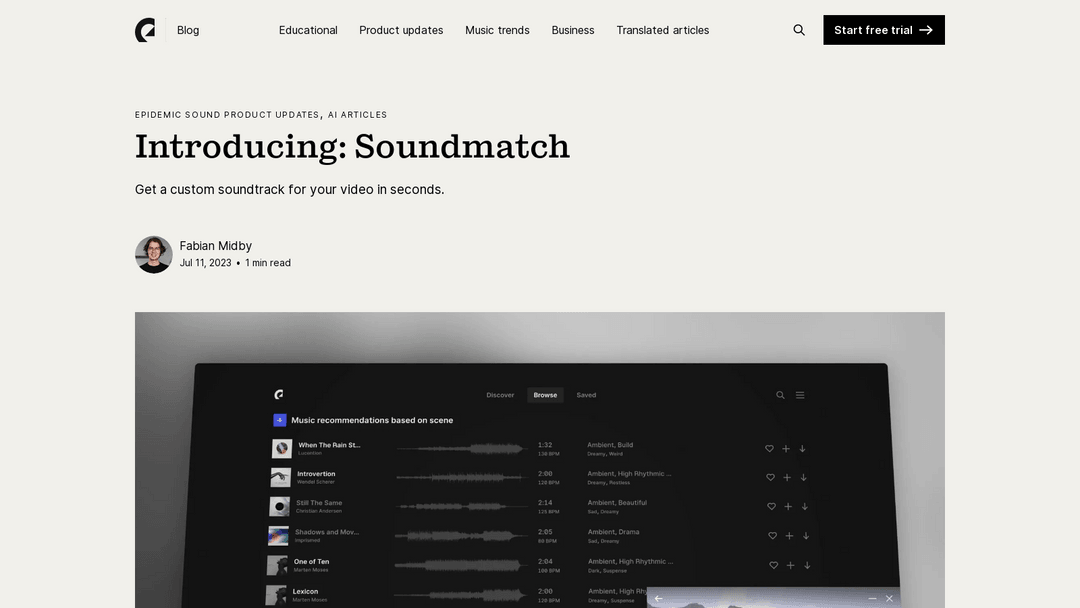Open the Translated articles link
Image resolution: width=1080 pixels, height=608 pixels.
click(662, 30)
